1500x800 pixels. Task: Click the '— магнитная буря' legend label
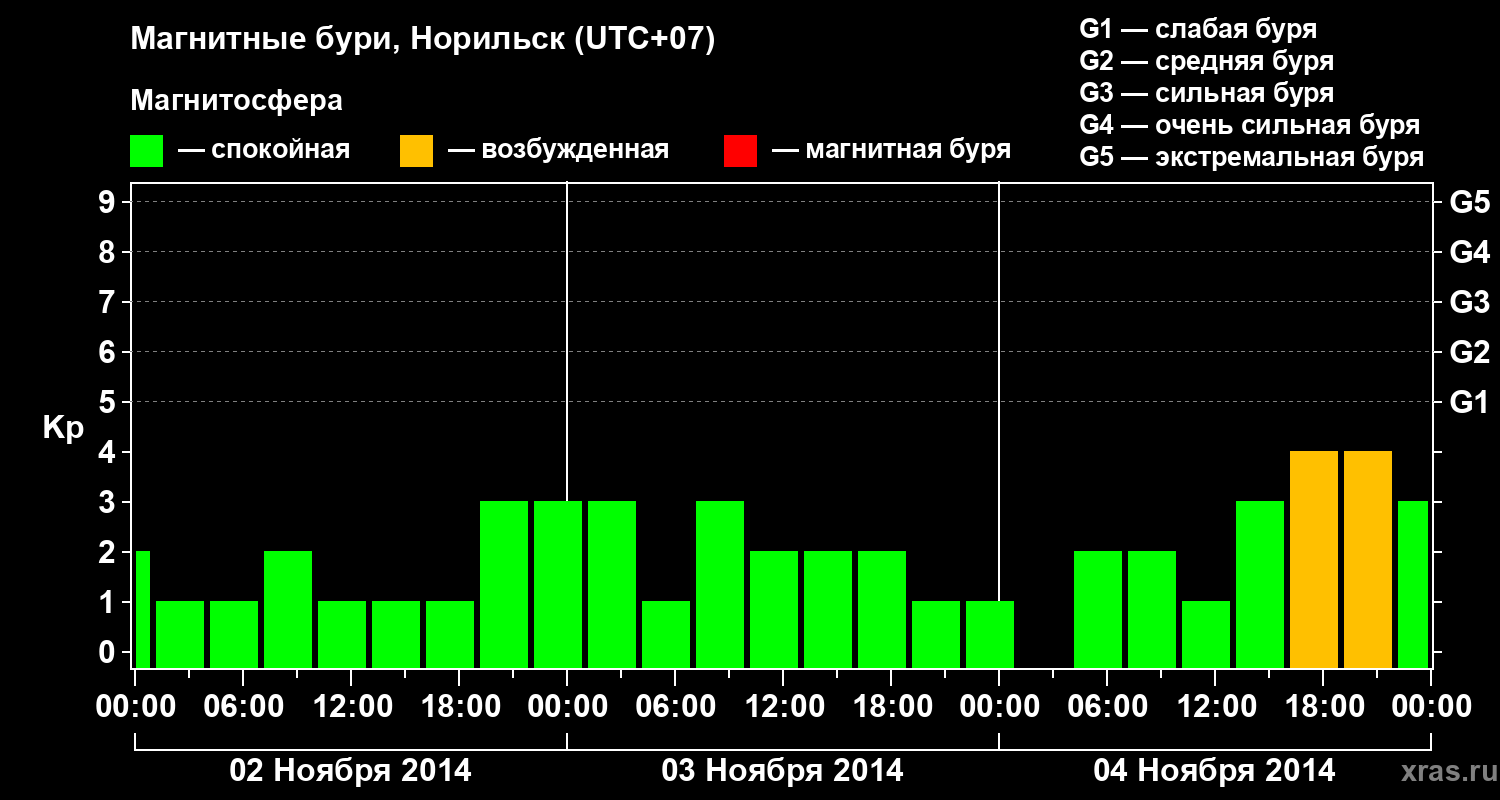click(x=892, y=151)
